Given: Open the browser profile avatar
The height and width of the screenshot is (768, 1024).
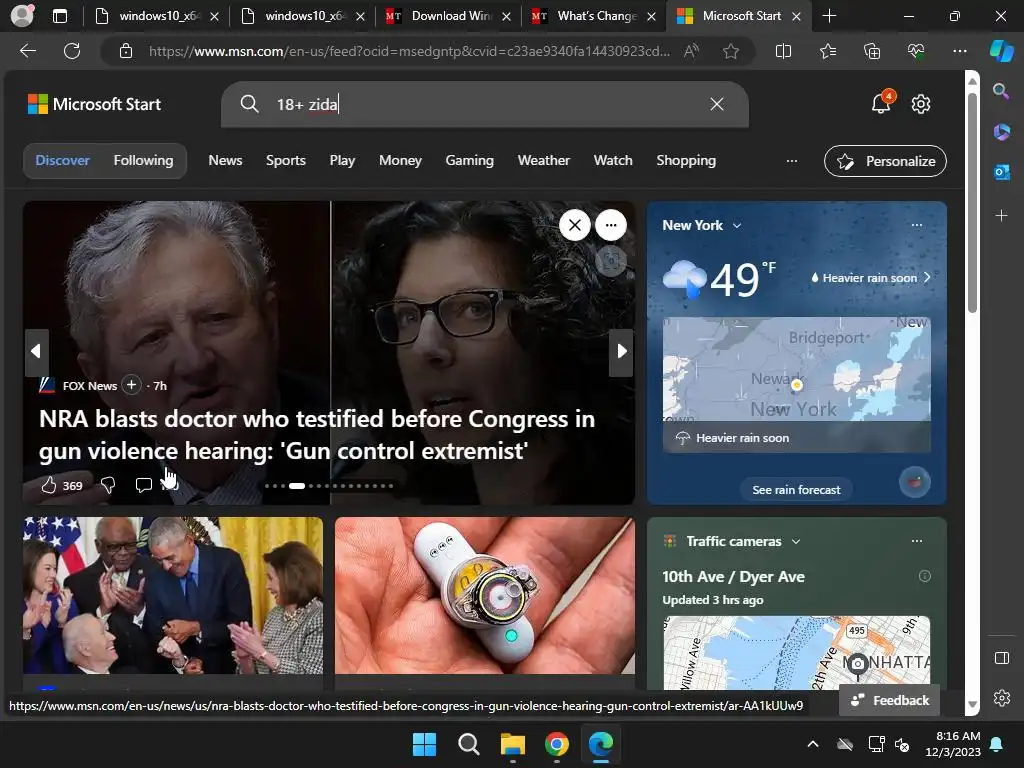Looking at the screenshot, I should click(22, 16).
